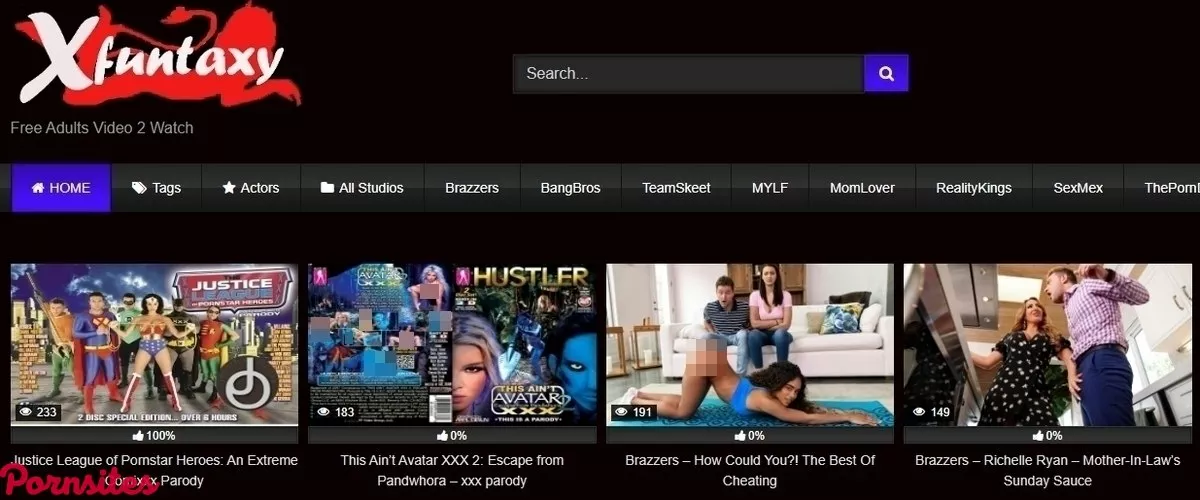Click the house icon in the HOME tab
The width and height of the screenshot is (1200, 500).
(38, 188)
